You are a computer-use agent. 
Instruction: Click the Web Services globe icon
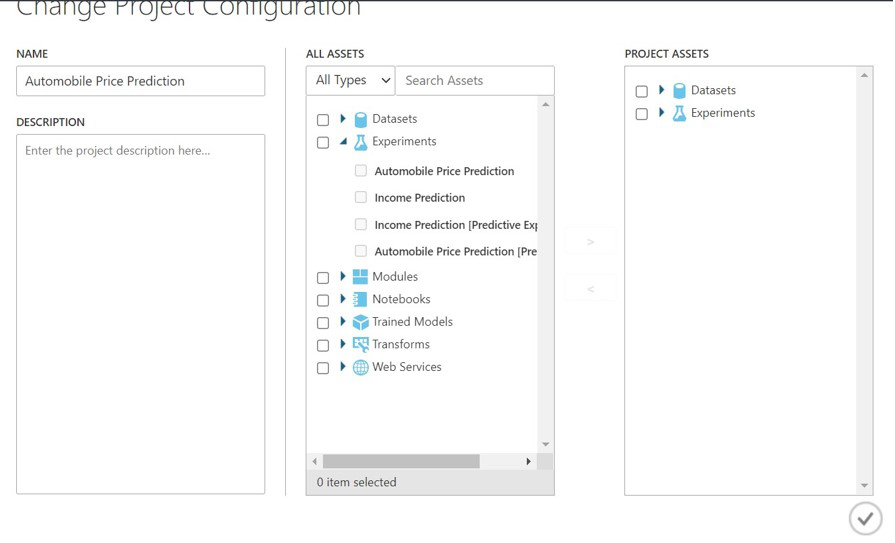pyautogui.click(x=360, y=368)
